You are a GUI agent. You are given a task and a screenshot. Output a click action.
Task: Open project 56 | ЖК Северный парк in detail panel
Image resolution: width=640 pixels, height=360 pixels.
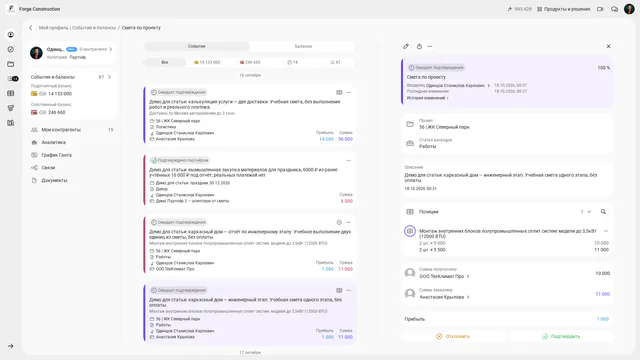pos(444,127)
